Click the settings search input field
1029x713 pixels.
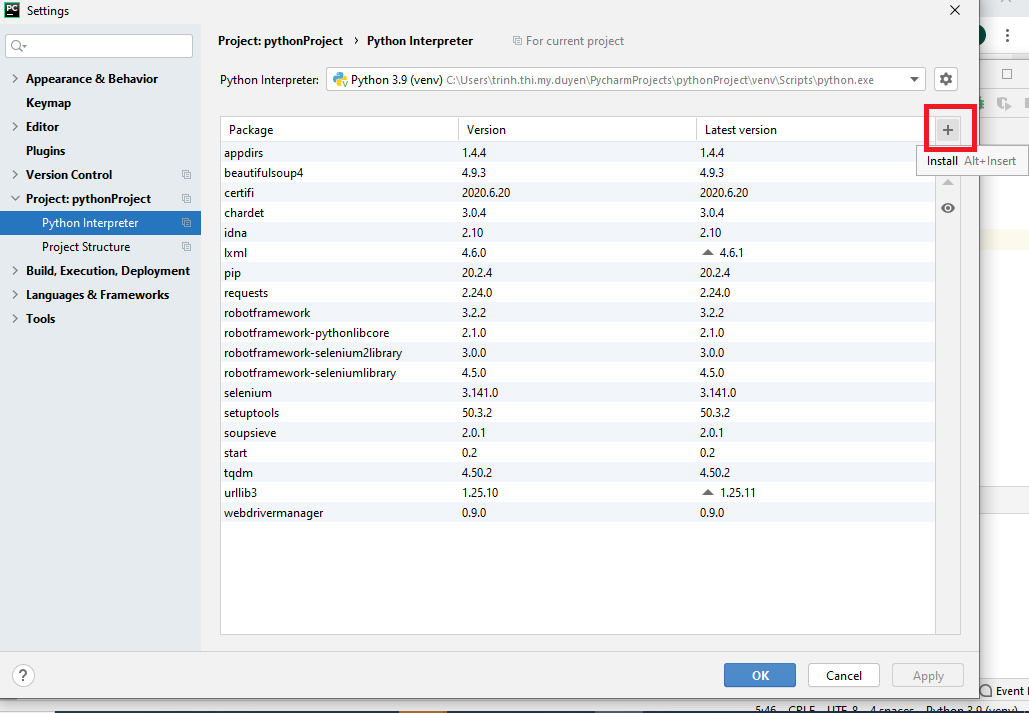(99, 46)
